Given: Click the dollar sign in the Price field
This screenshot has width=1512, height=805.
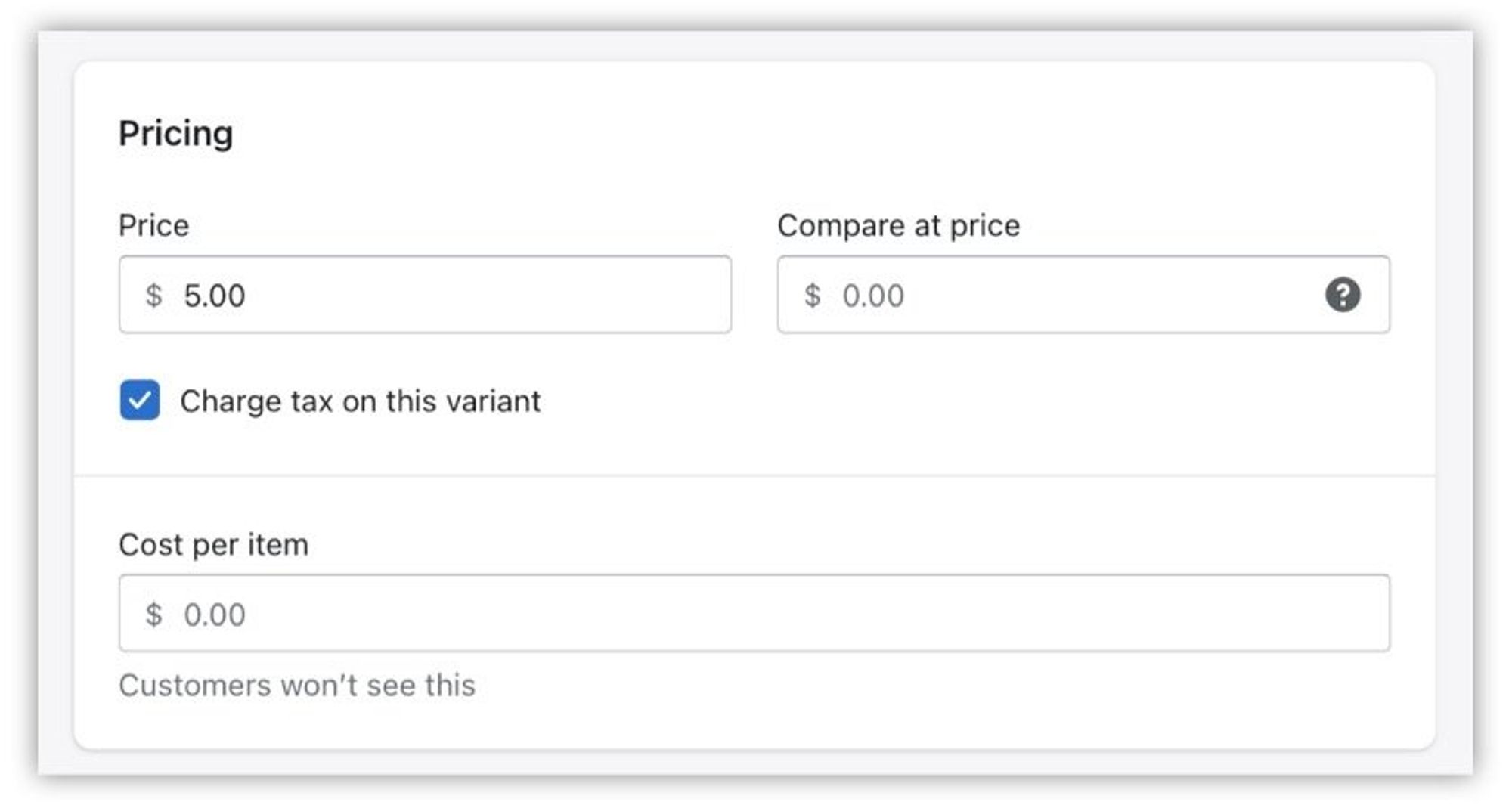Looking at the screenshot, I should pyautogui.click(x=153, y=295).
